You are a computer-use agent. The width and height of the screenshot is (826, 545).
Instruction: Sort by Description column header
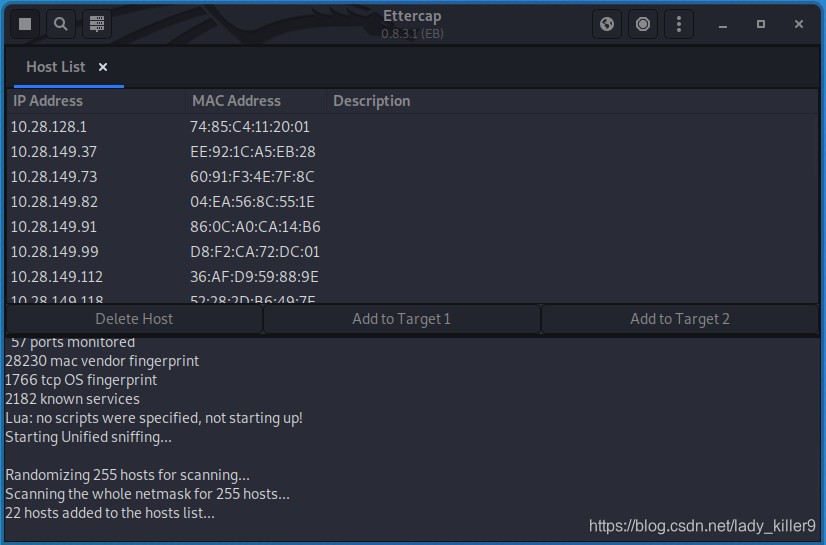tap(573, 101)
